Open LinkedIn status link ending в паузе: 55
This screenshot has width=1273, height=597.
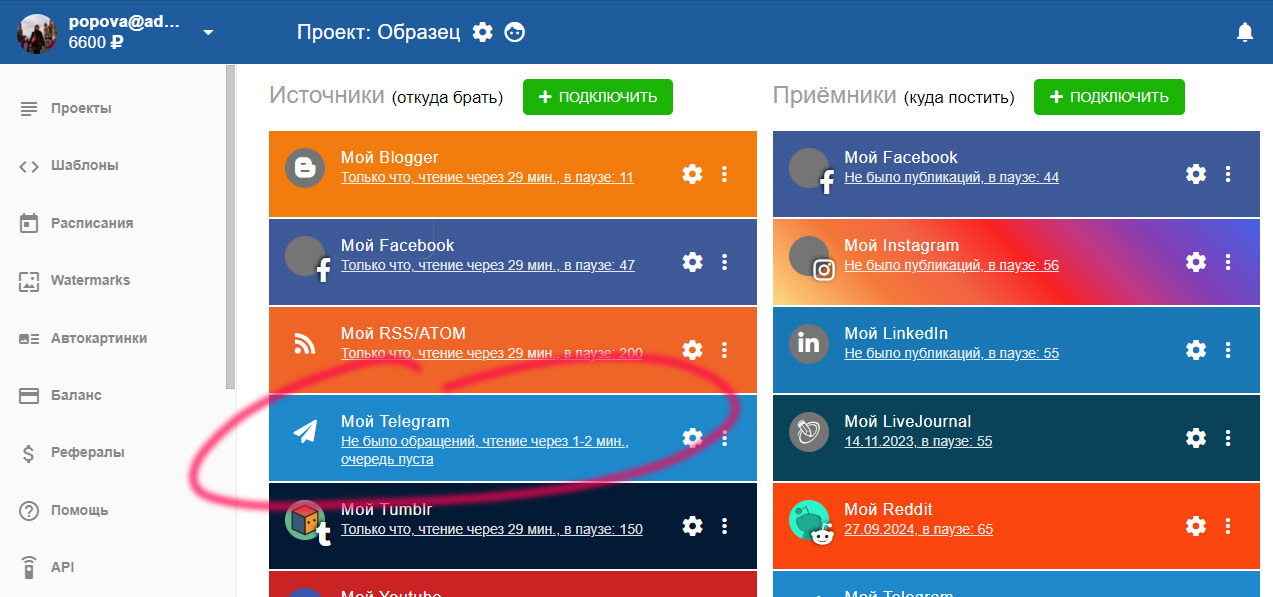(x=952, y=354)
